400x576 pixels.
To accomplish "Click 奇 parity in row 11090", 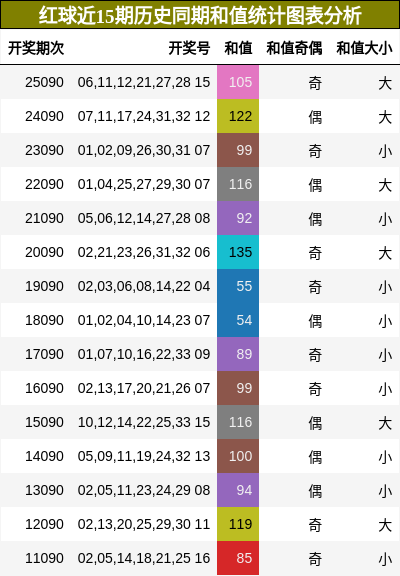I will (315, 559).
